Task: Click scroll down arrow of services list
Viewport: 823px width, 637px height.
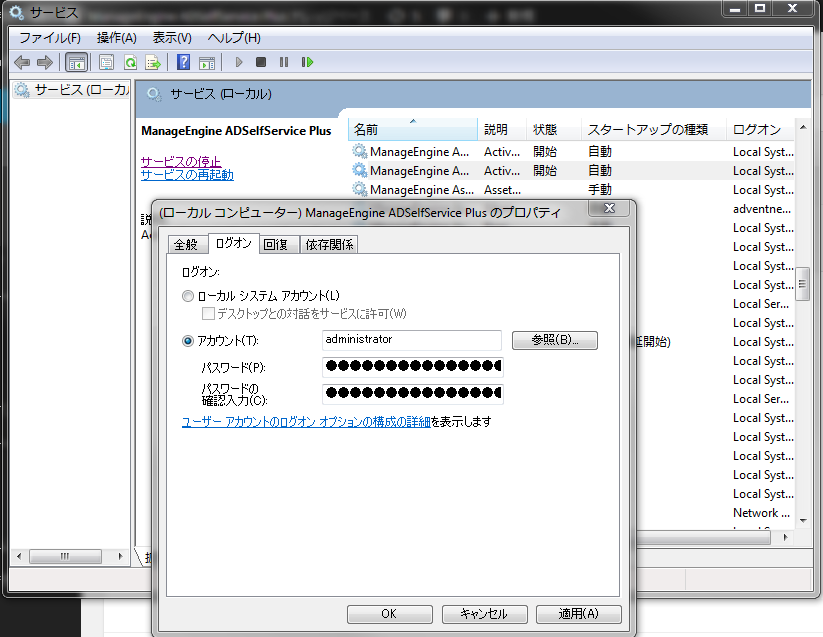Action: tap(803, 521)
